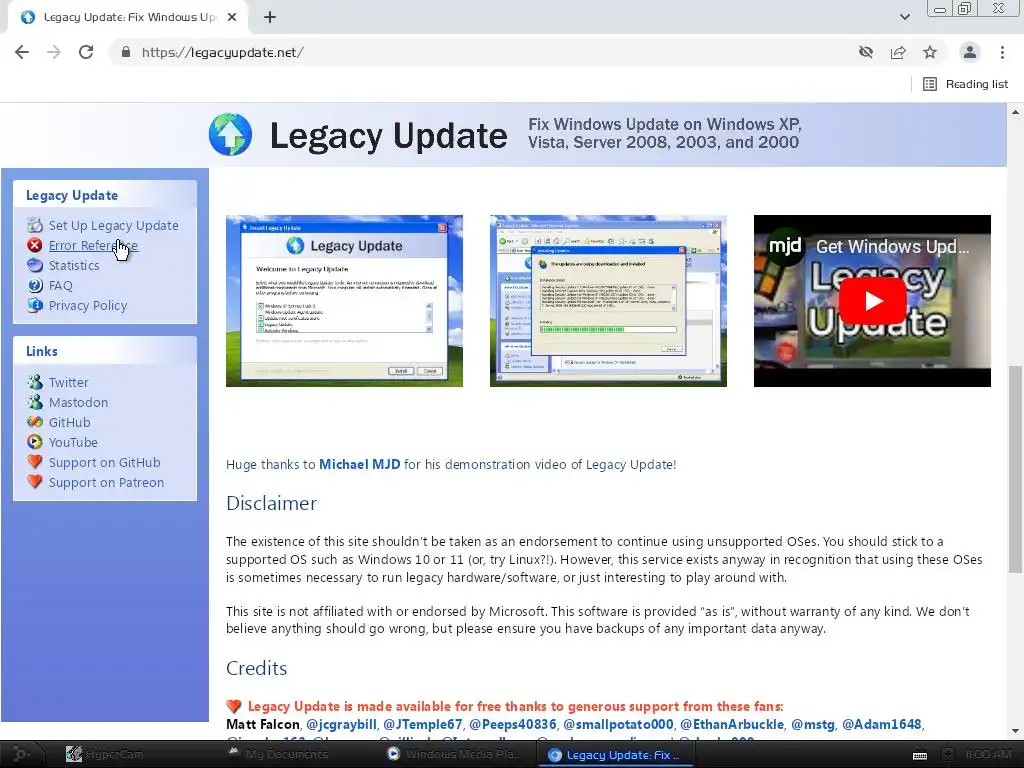Click the GitHub butterfly icon

[x=35, y=422]
